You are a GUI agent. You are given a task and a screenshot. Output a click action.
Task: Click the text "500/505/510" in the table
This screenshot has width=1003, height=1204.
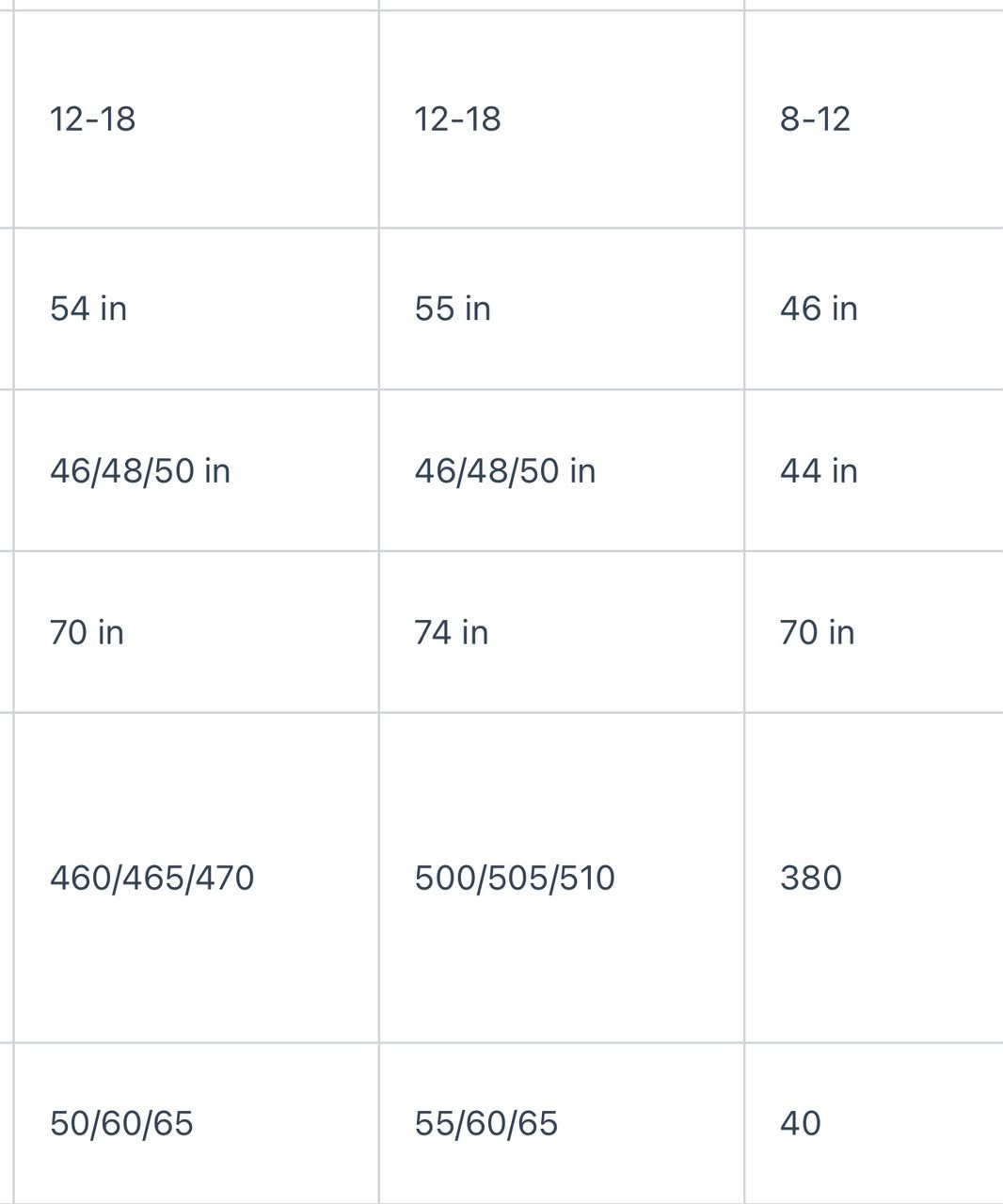pyautogui.click(x=515, y=878)
